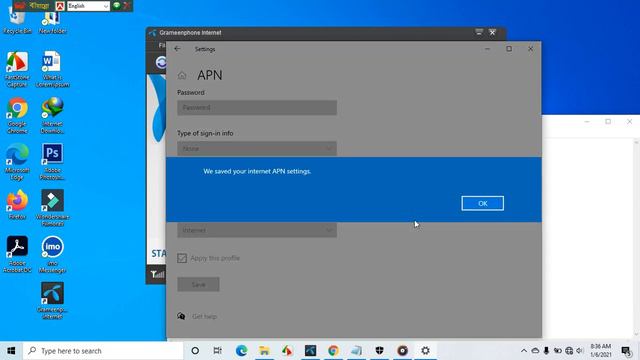
Task: Expand the Type of sign-in info dropdown
Action: click(257, 149)
